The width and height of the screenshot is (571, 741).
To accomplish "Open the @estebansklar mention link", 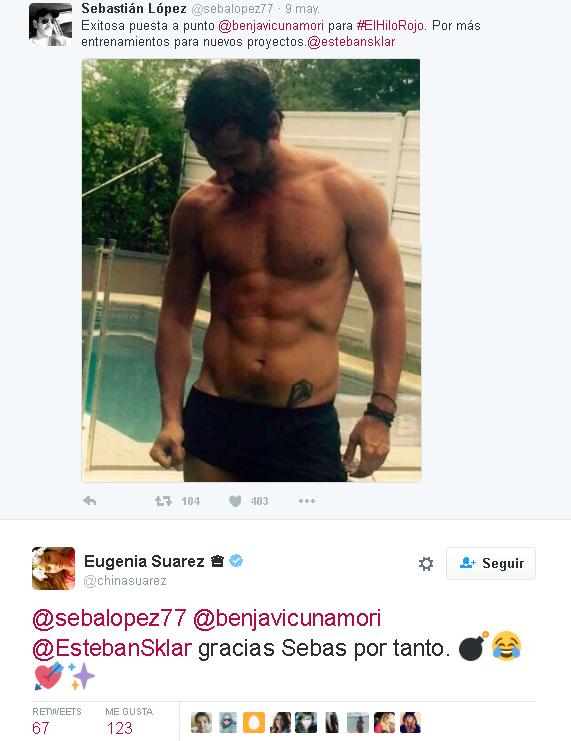I will (351, 42).
